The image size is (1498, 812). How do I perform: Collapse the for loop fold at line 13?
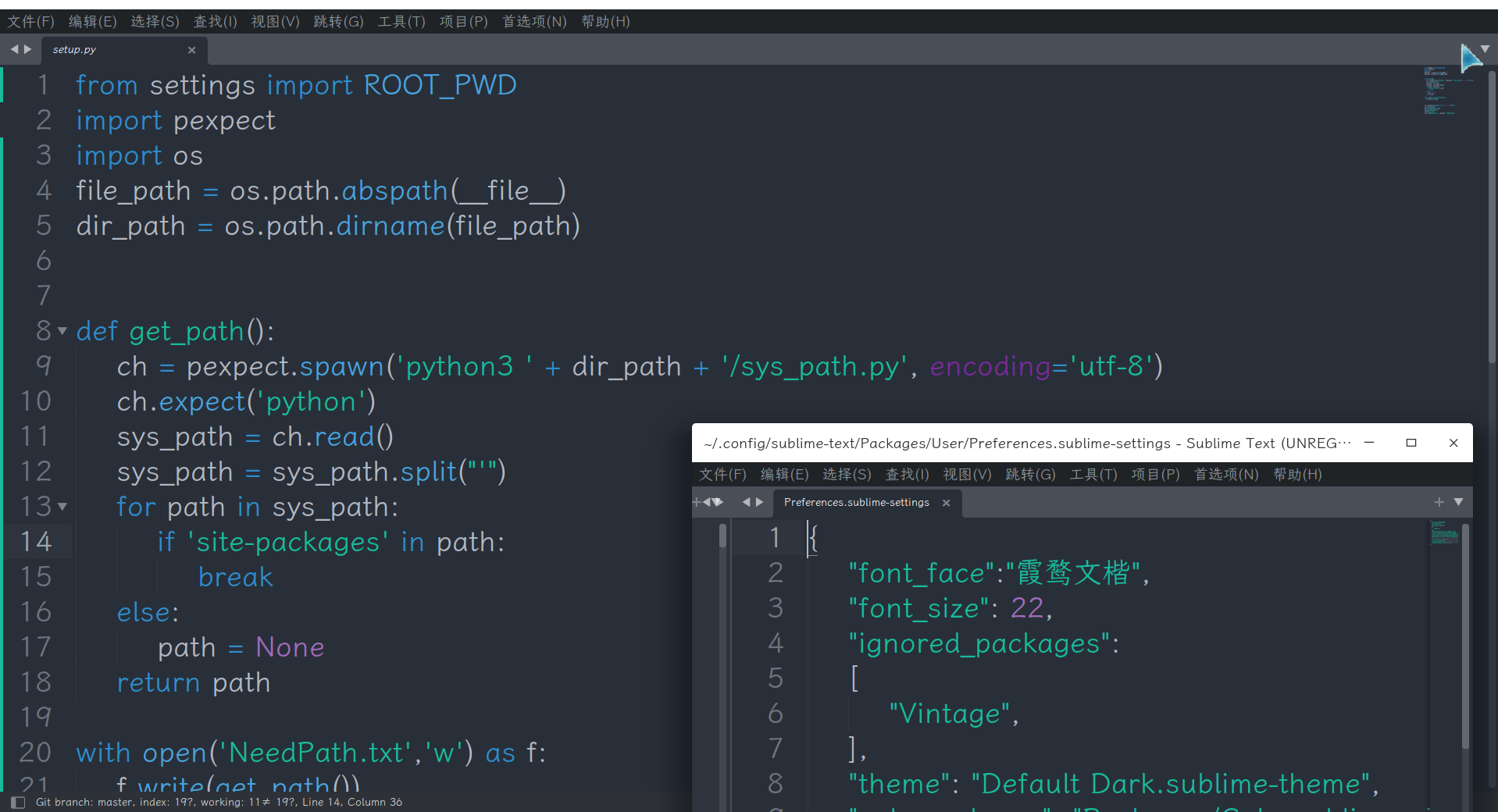tap(62, 507)
